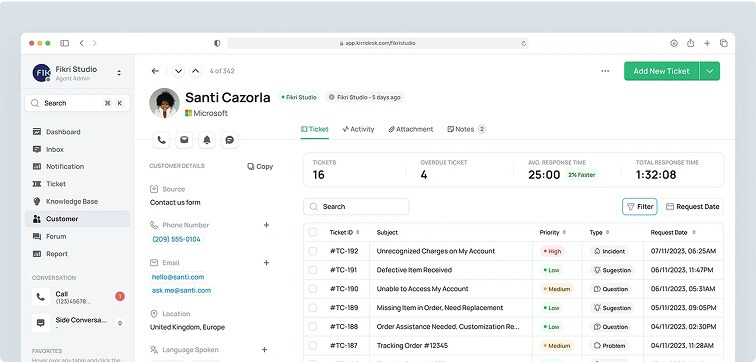Viewport: 756px width, 362px height.
Task: Switch to the Notes tab
Action: (466, 129)
